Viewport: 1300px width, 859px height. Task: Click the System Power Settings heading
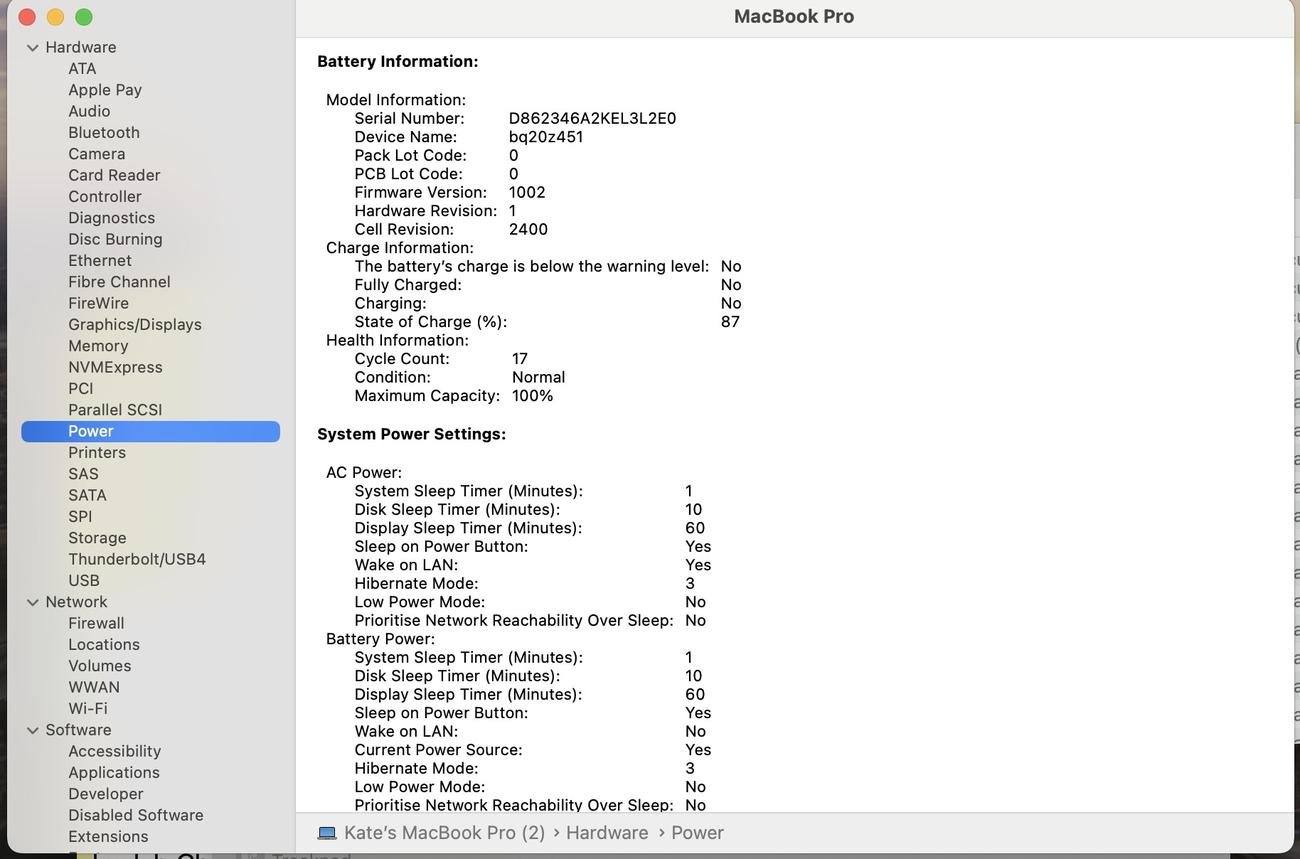412,434
